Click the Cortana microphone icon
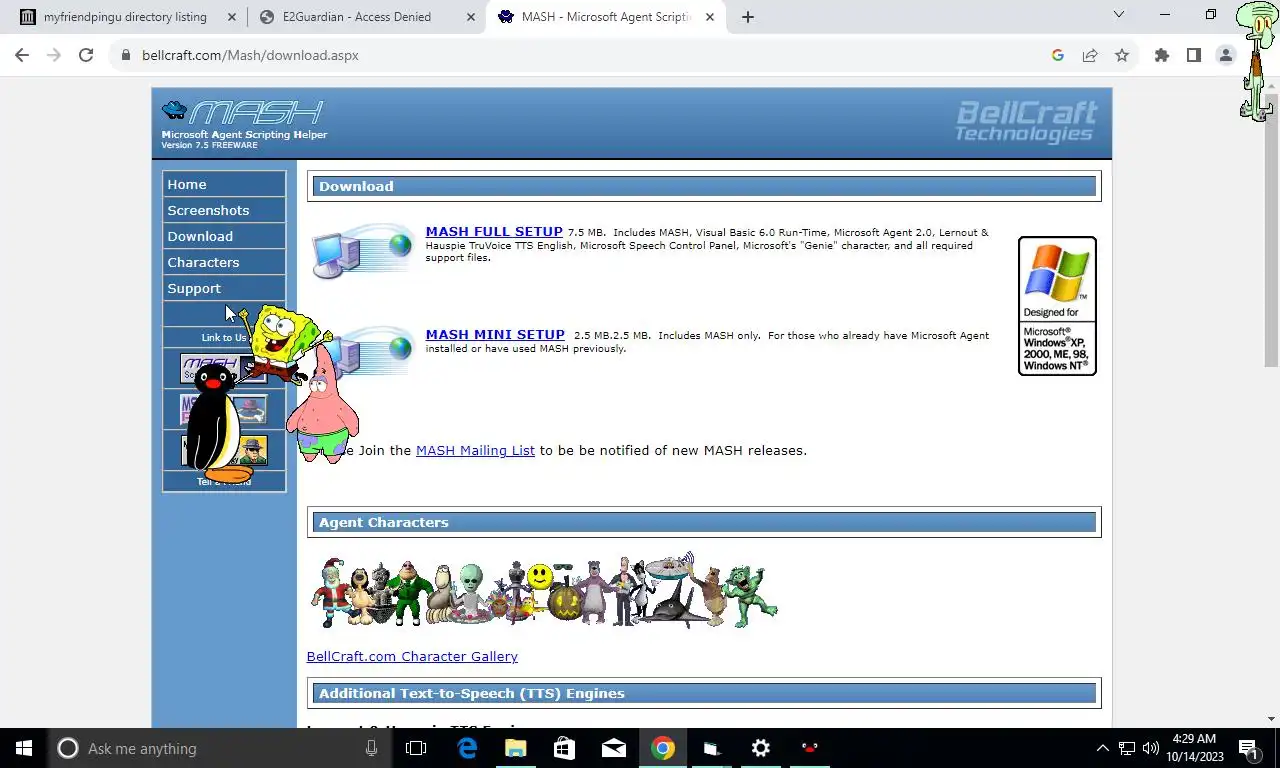 (371, 748)
